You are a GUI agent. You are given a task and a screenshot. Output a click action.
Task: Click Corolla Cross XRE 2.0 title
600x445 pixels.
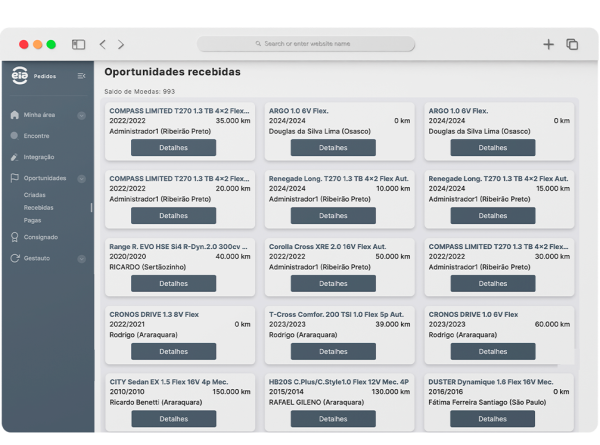[x=328, y=247]
